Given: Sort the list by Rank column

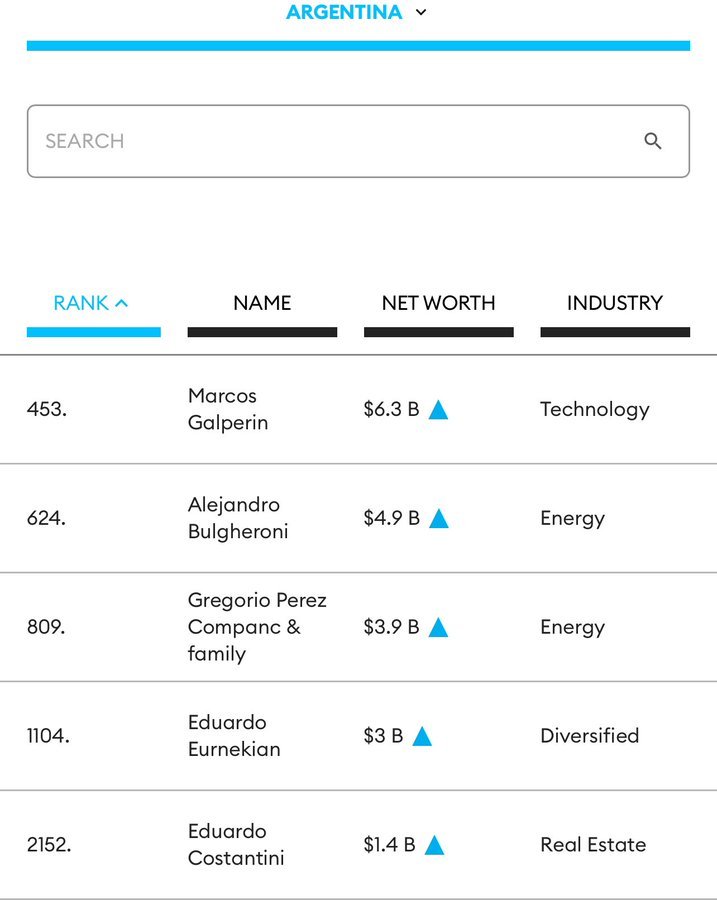Looking at the screenshot, I should 81,303.
